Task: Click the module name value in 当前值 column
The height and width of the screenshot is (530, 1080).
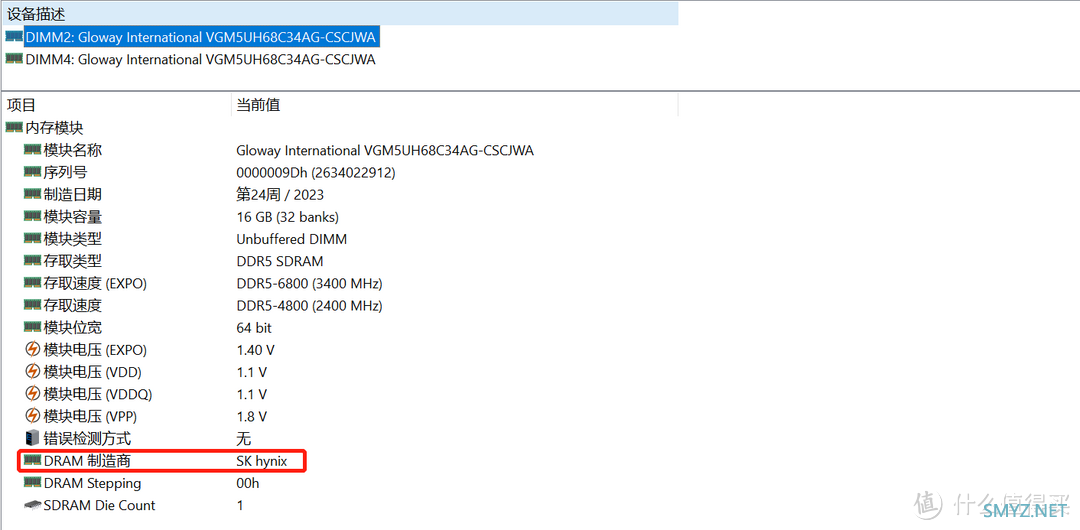Action: [x=385, y=150]
